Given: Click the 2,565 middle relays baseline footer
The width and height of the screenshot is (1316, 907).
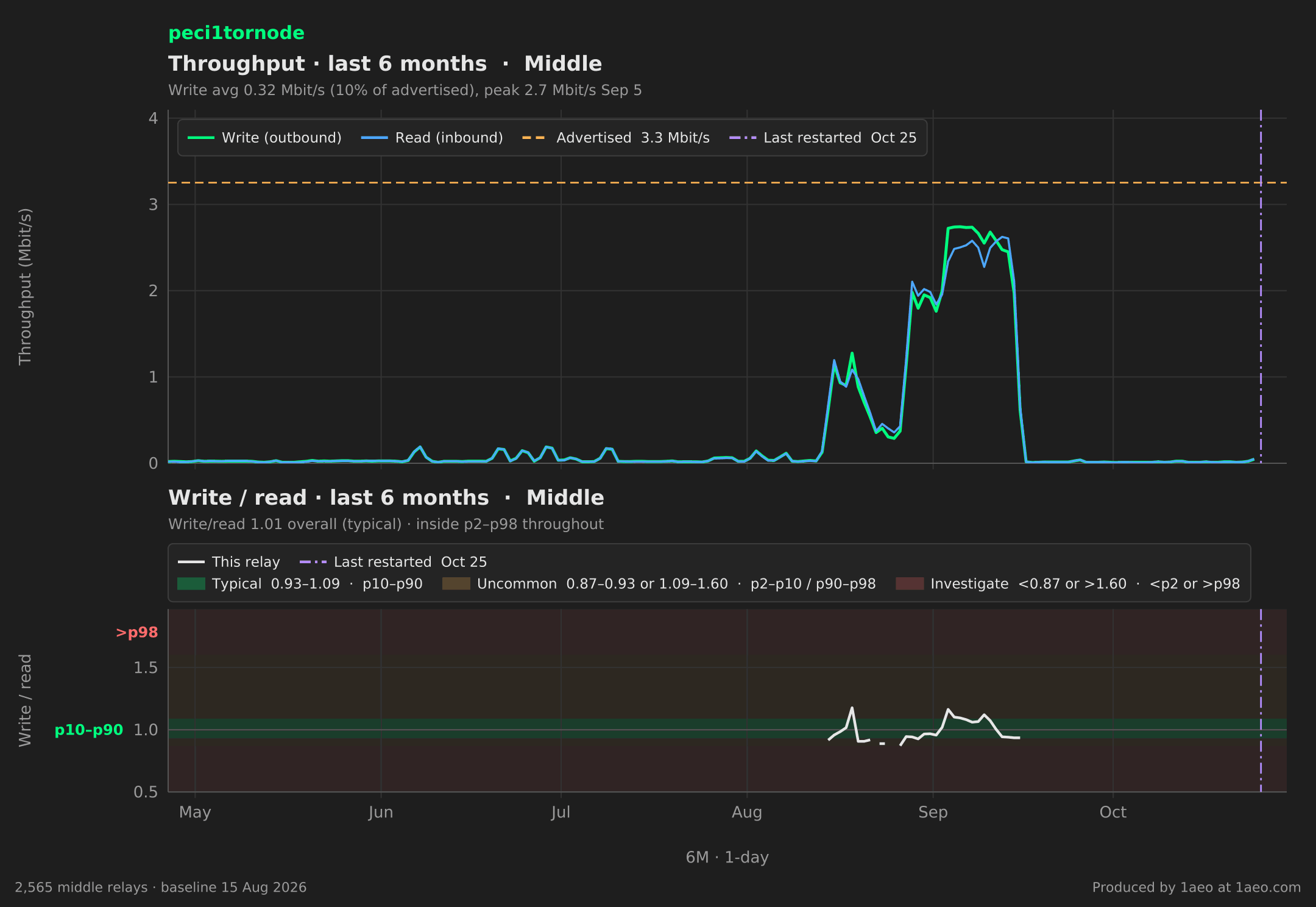Looking at the screenshot, I should tap(161, 887).
